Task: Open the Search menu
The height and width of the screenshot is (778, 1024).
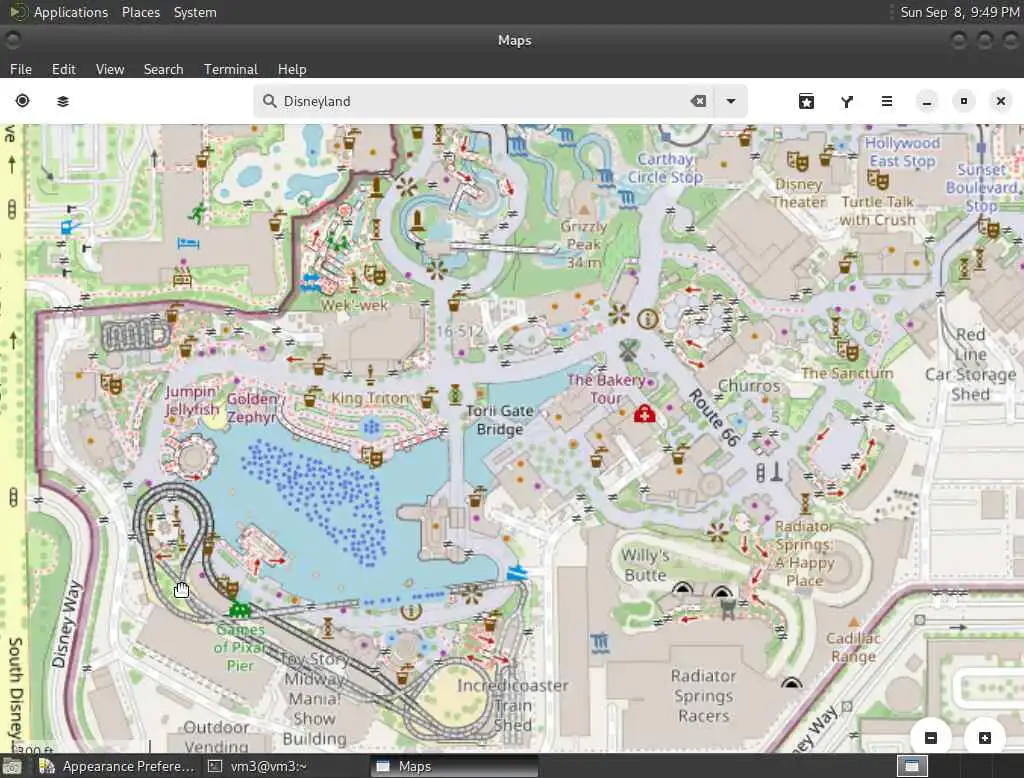Action: (x=163, y=69)
